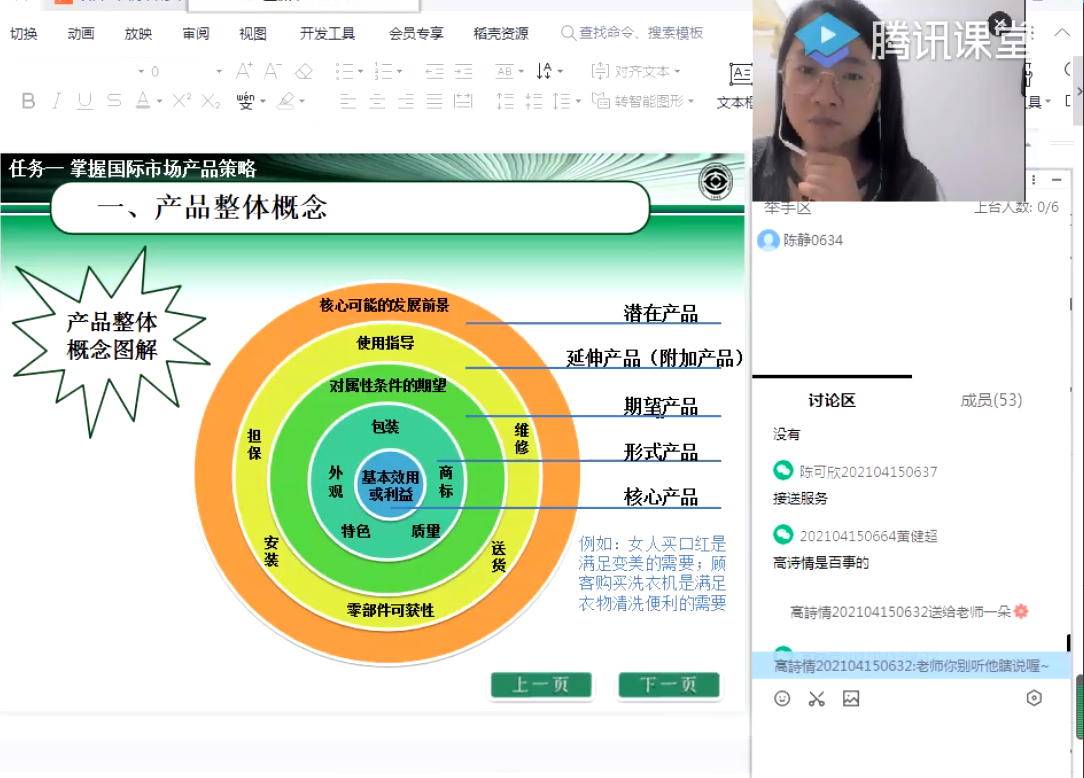Viewport: 1084px width, 778px height.
Task: Apply superscript X² formatting
Action: (181, 101)
